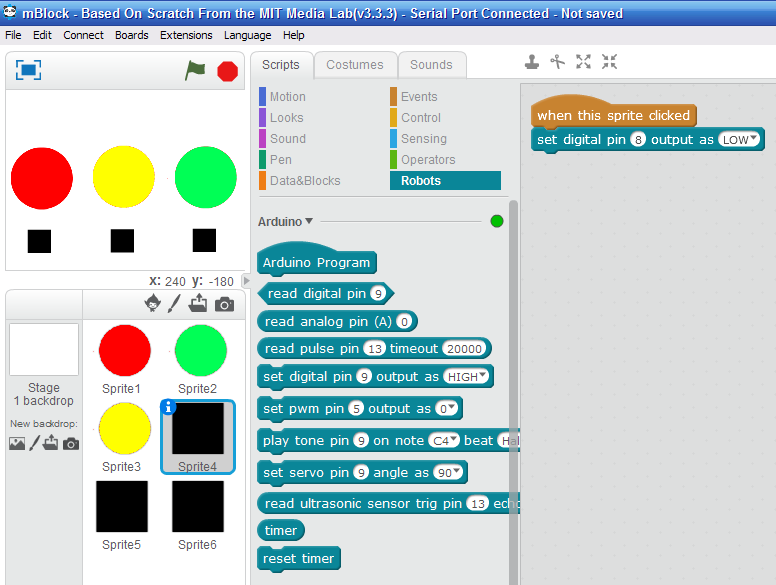Stop all scripts with the red stop sign

tap(227, 71)
